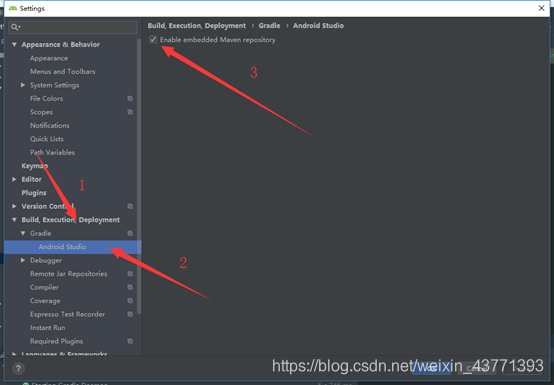Select Quick Lists item
The image size is (554, 385).
[x=47, y=139]
